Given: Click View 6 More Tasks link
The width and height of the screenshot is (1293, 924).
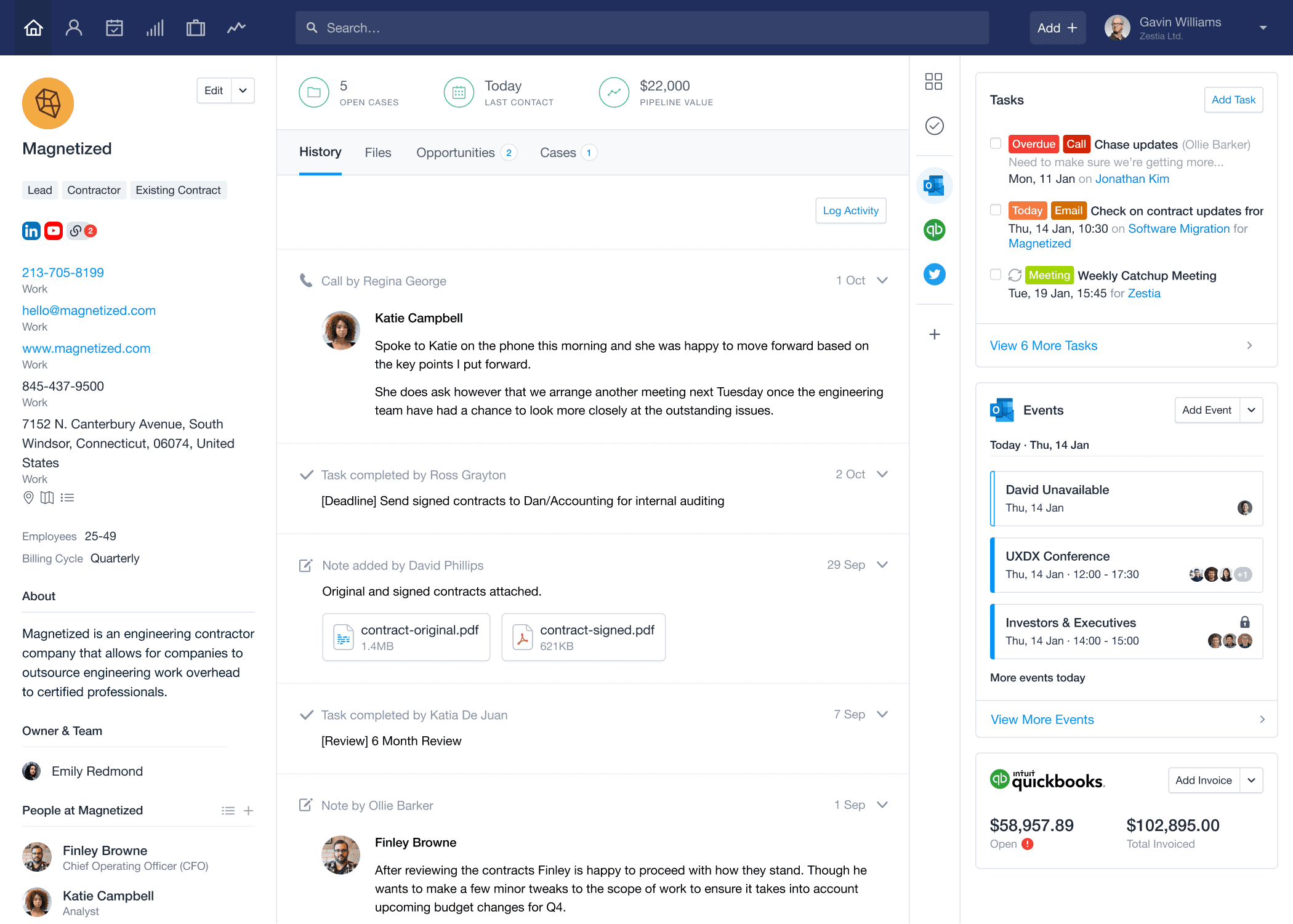Looking at the screenshot, I should coord(1043,347).
